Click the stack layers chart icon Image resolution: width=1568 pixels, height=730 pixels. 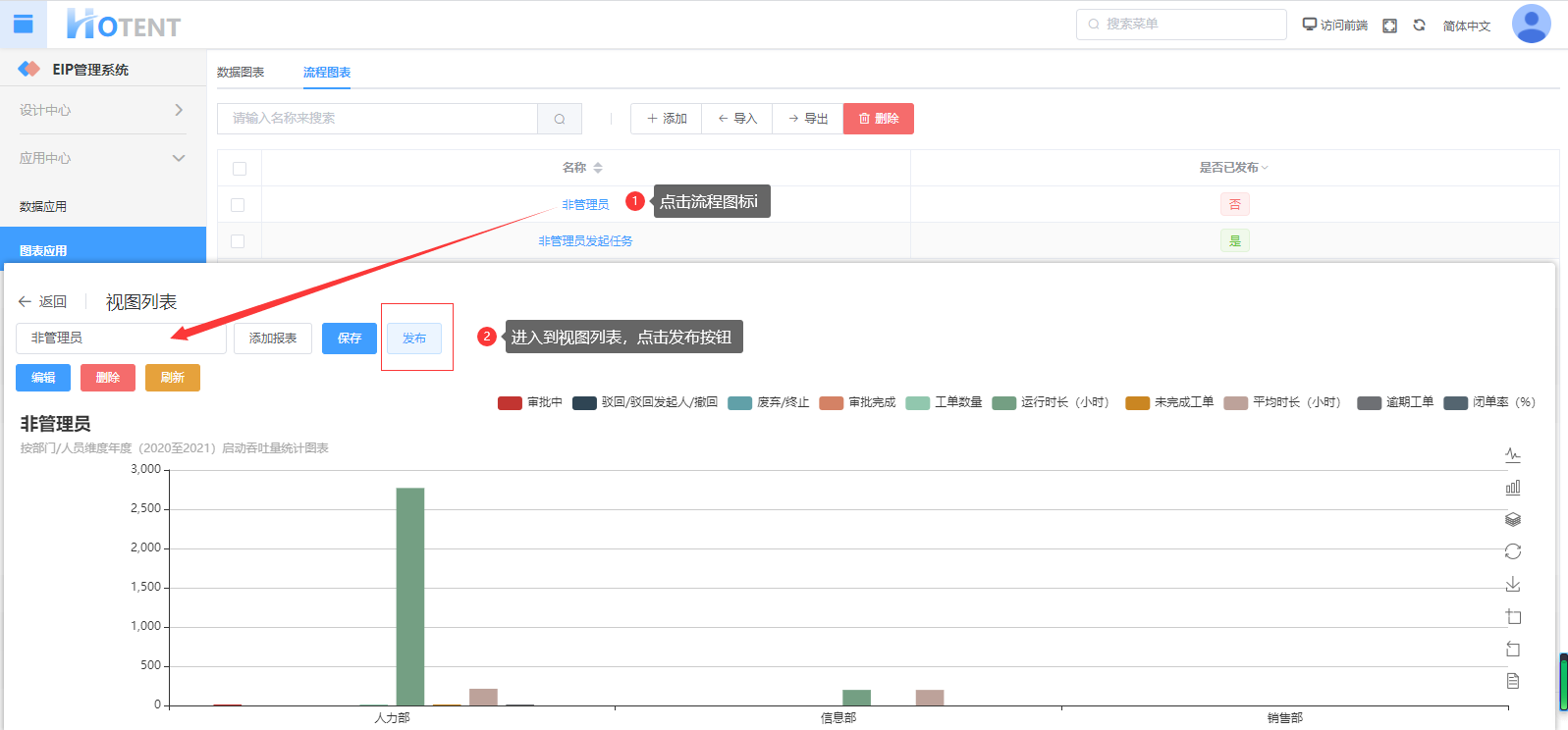click(1512, 519)
